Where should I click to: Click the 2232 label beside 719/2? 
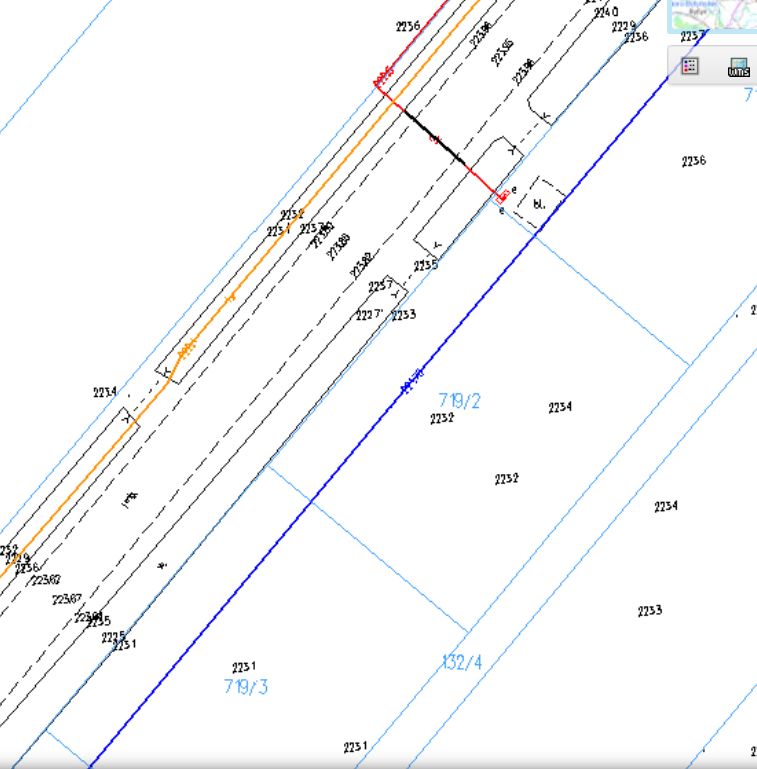point(442,418)
